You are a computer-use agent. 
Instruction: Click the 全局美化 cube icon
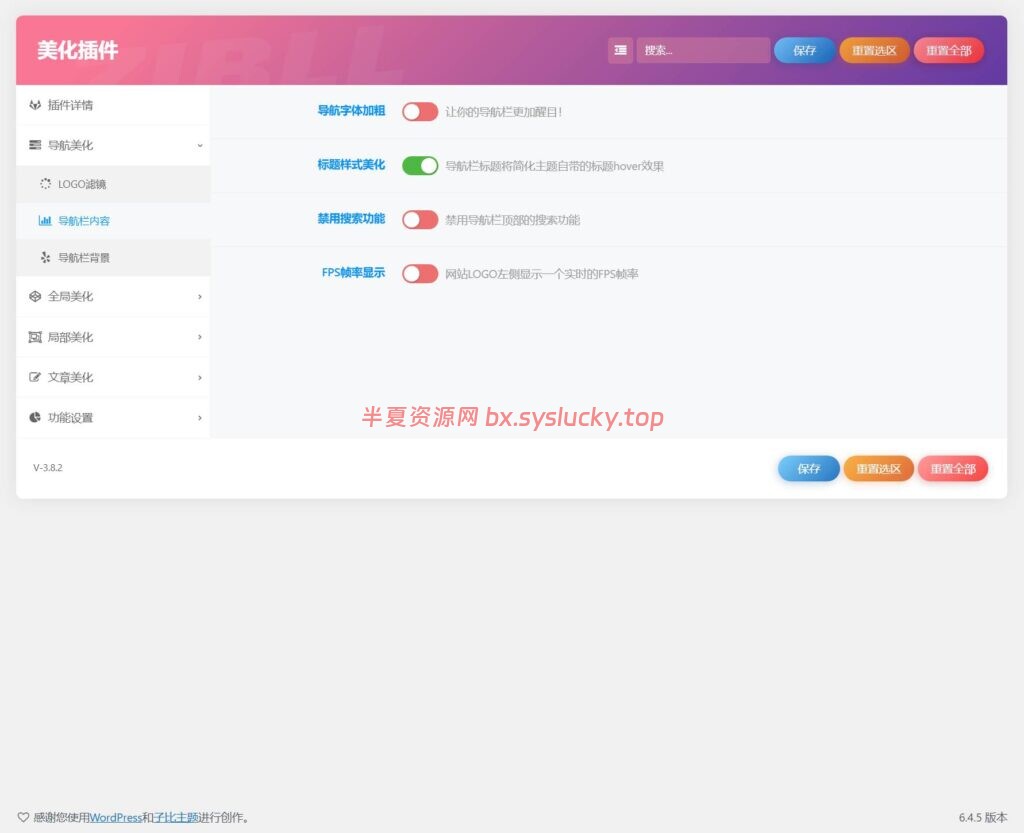tap(35, 296)
